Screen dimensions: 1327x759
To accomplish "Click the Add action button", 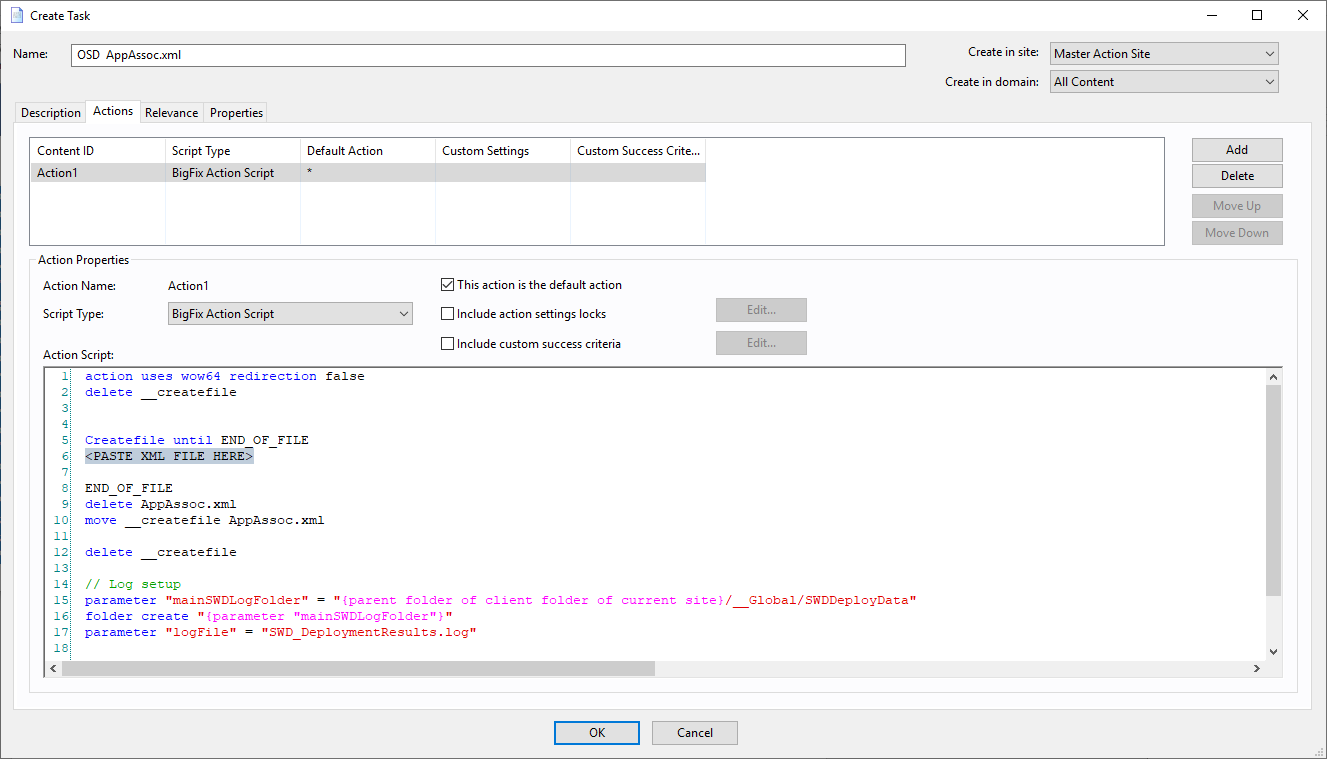I will 1237,150.
